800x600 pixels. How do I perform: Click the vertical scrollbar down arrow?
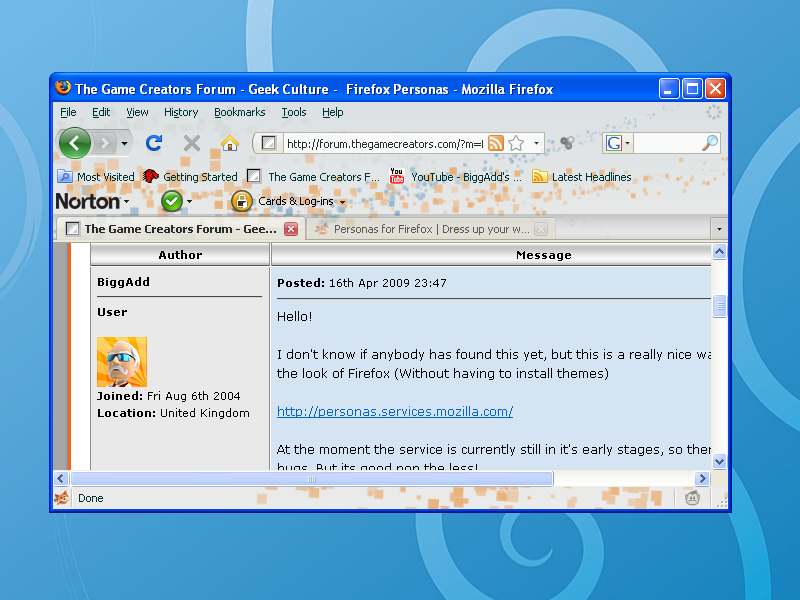click(x=719, y=462)
